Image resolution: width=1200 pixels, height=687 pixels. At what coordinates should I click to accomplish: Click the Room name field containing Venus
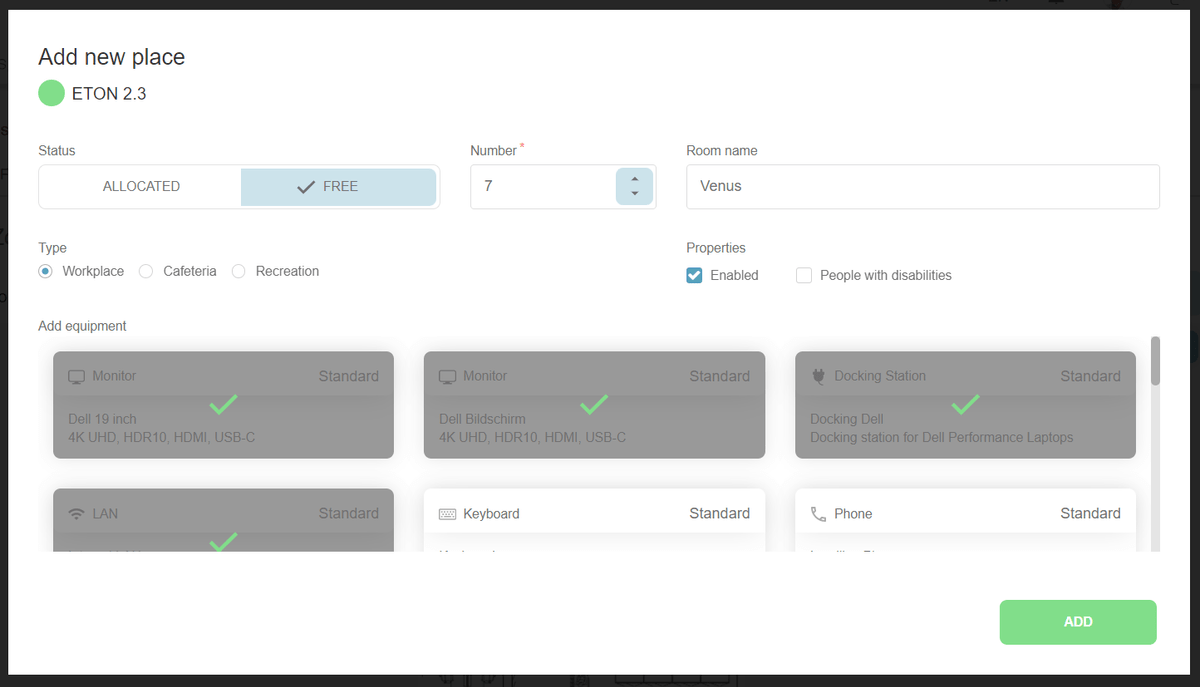922,187
